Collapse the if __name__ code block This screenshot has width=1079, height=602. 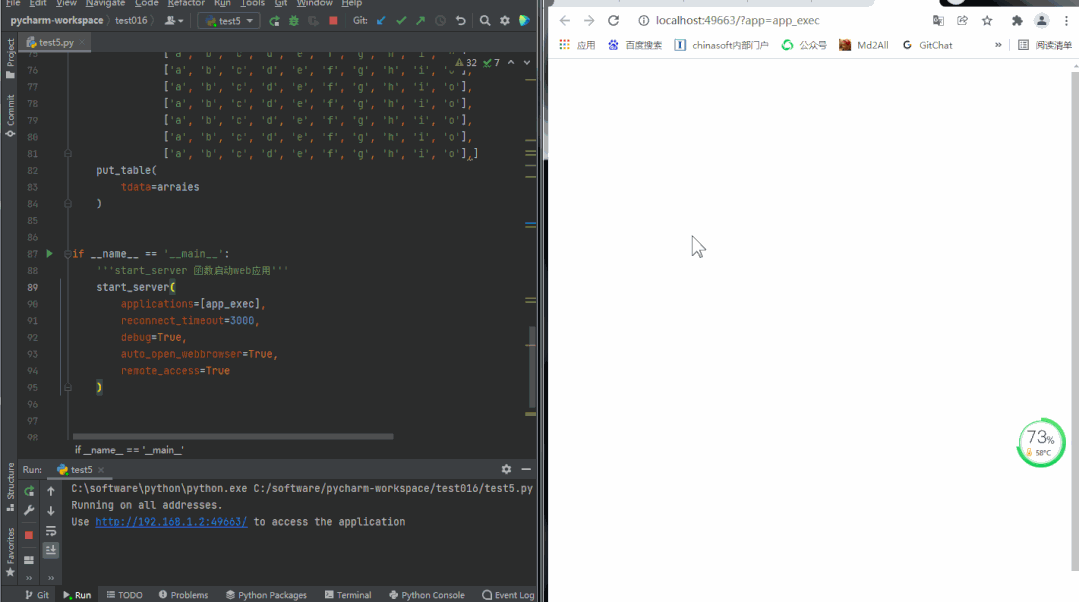tap(67, 254)
